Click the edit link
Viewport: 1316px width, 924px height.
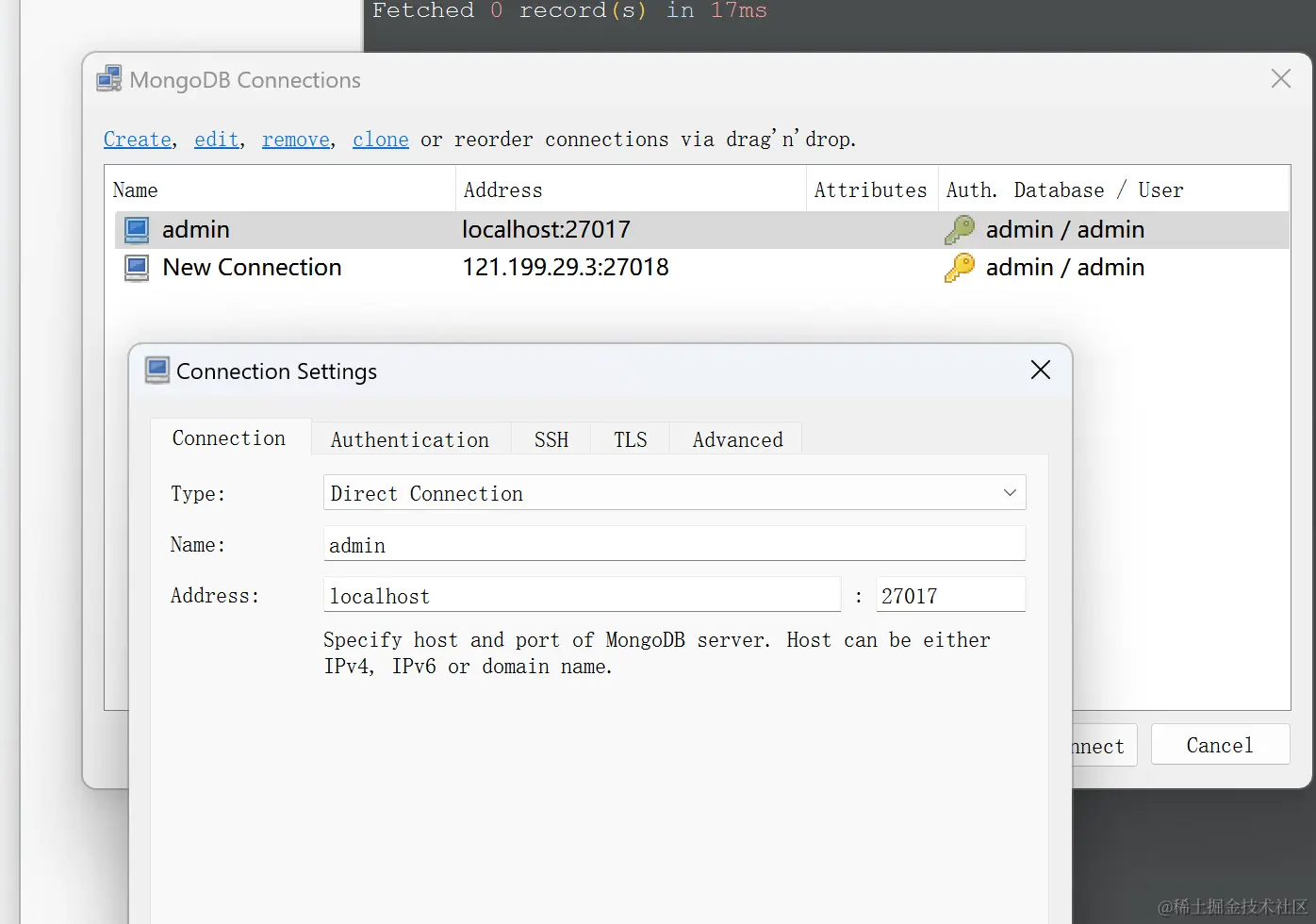coord(217,140)
